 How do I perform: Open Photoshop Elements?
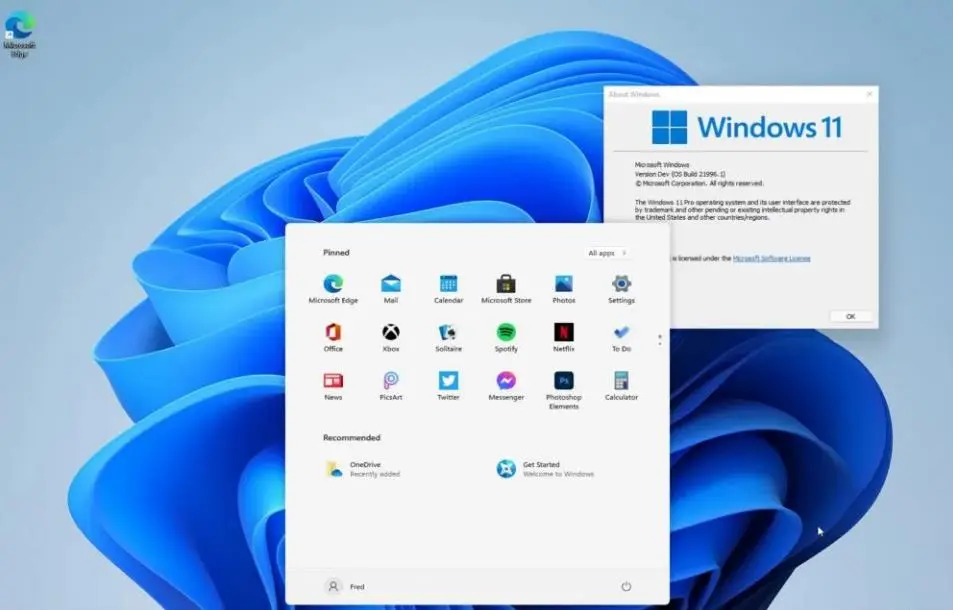(563, 390)
